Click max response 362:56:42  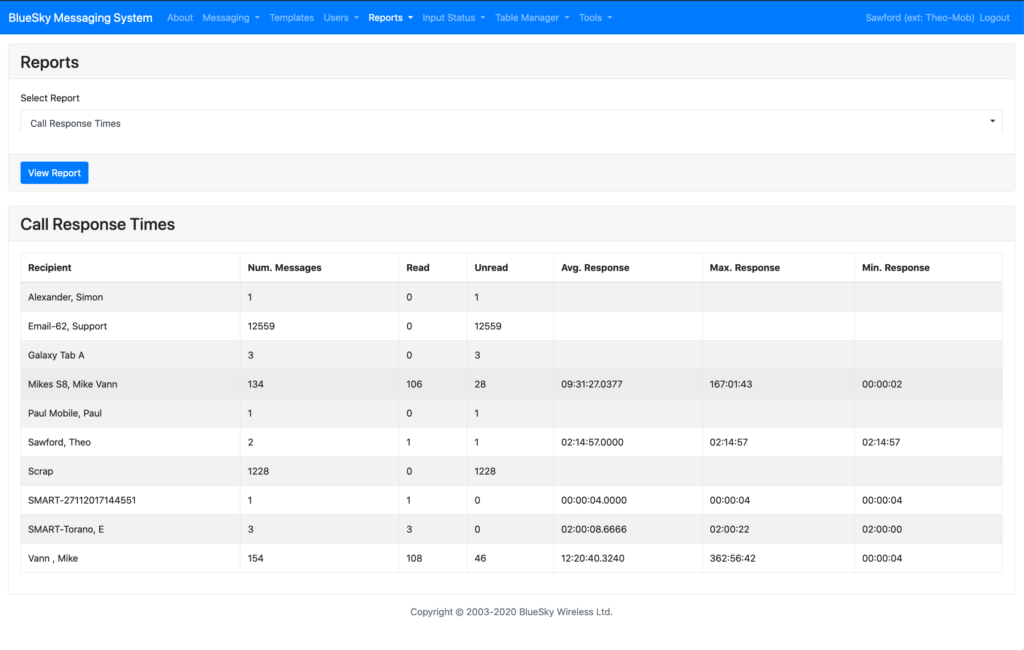[733, 559]
